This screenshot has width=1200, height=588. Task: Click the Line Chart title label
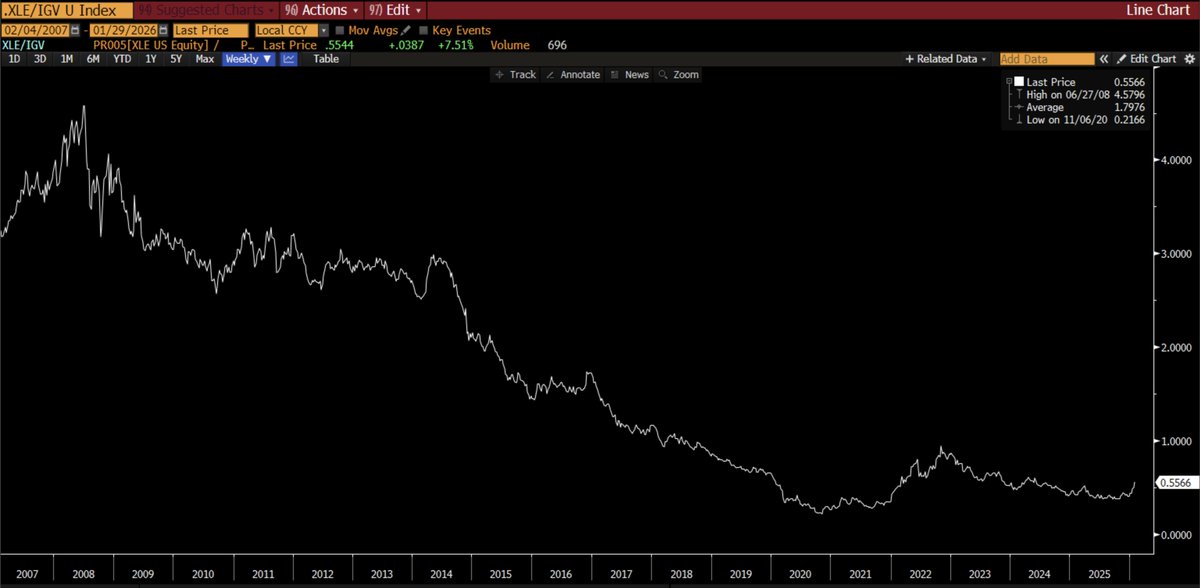point(1159,10)
